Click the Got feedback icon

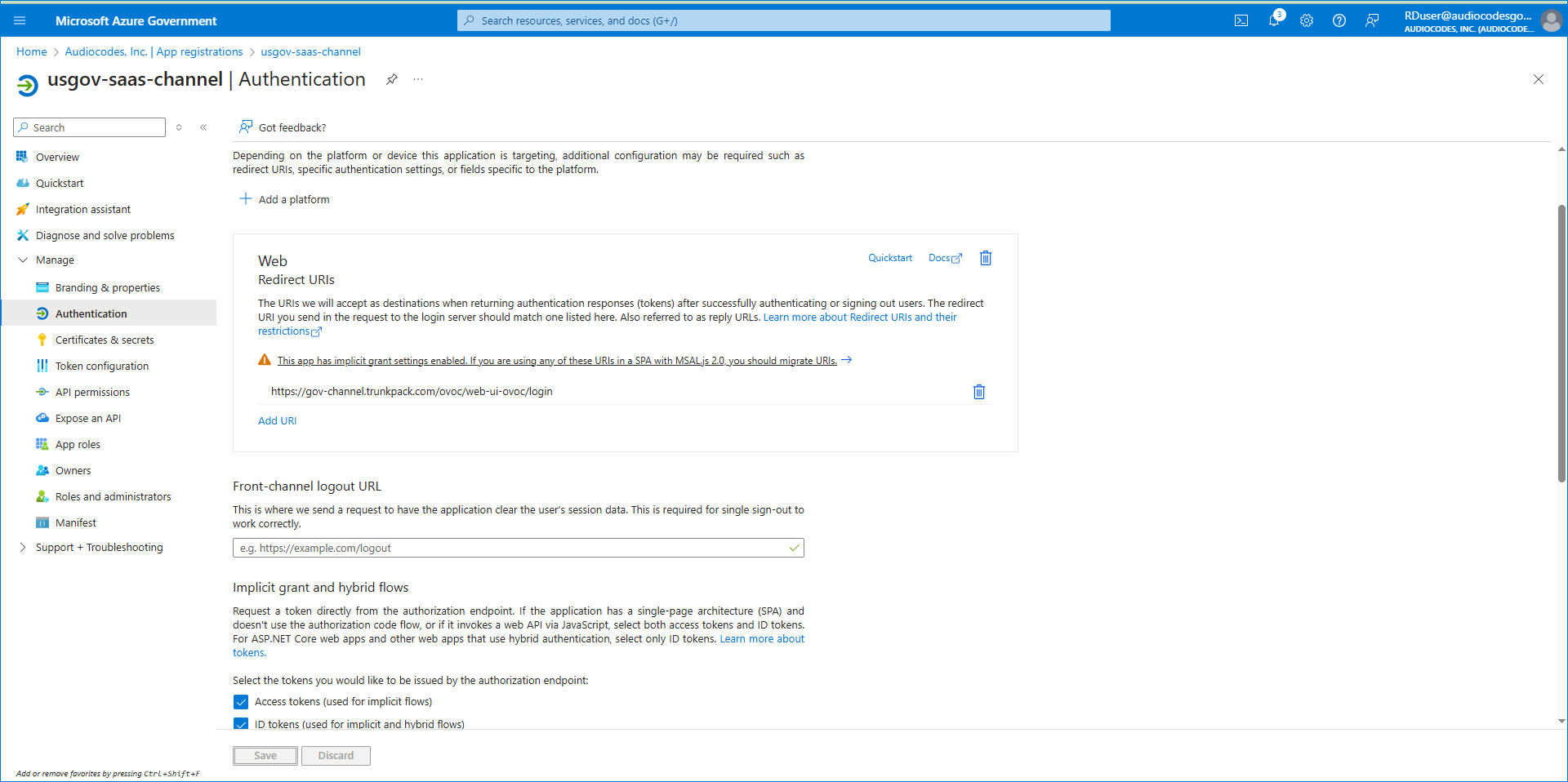[246, 127]
